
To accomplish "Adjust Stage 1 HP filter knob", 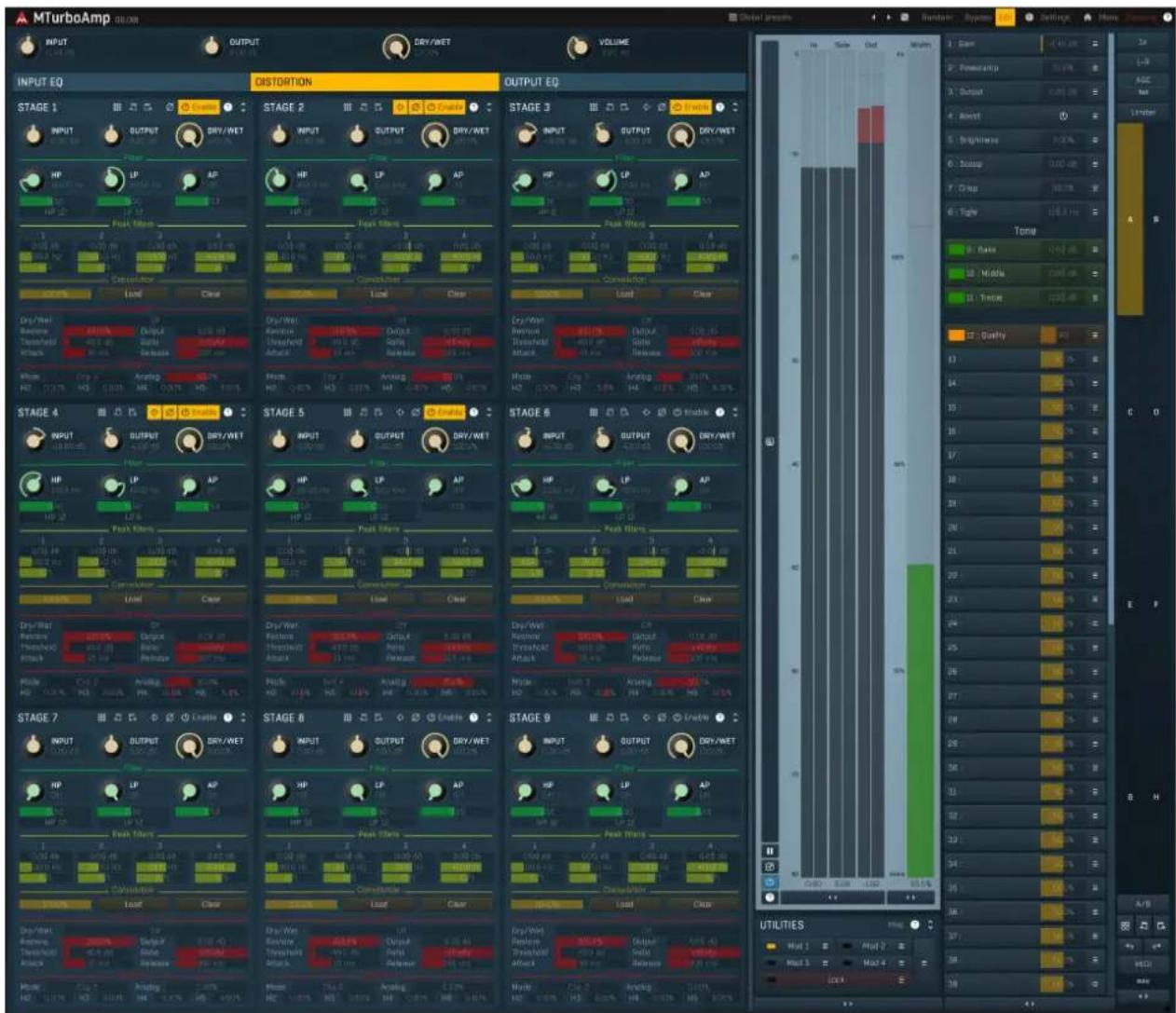I will (33, 179).
